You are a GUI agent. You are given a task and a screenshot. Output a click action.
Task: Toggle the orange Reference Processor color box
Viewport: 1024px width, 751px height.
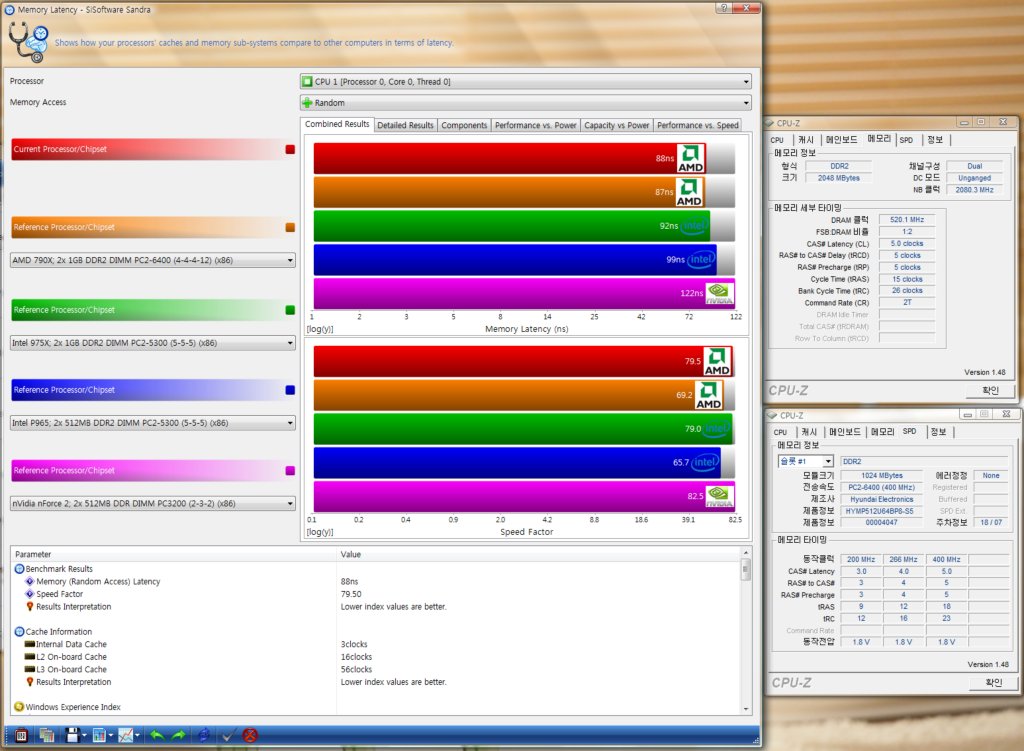click(290, 227)
